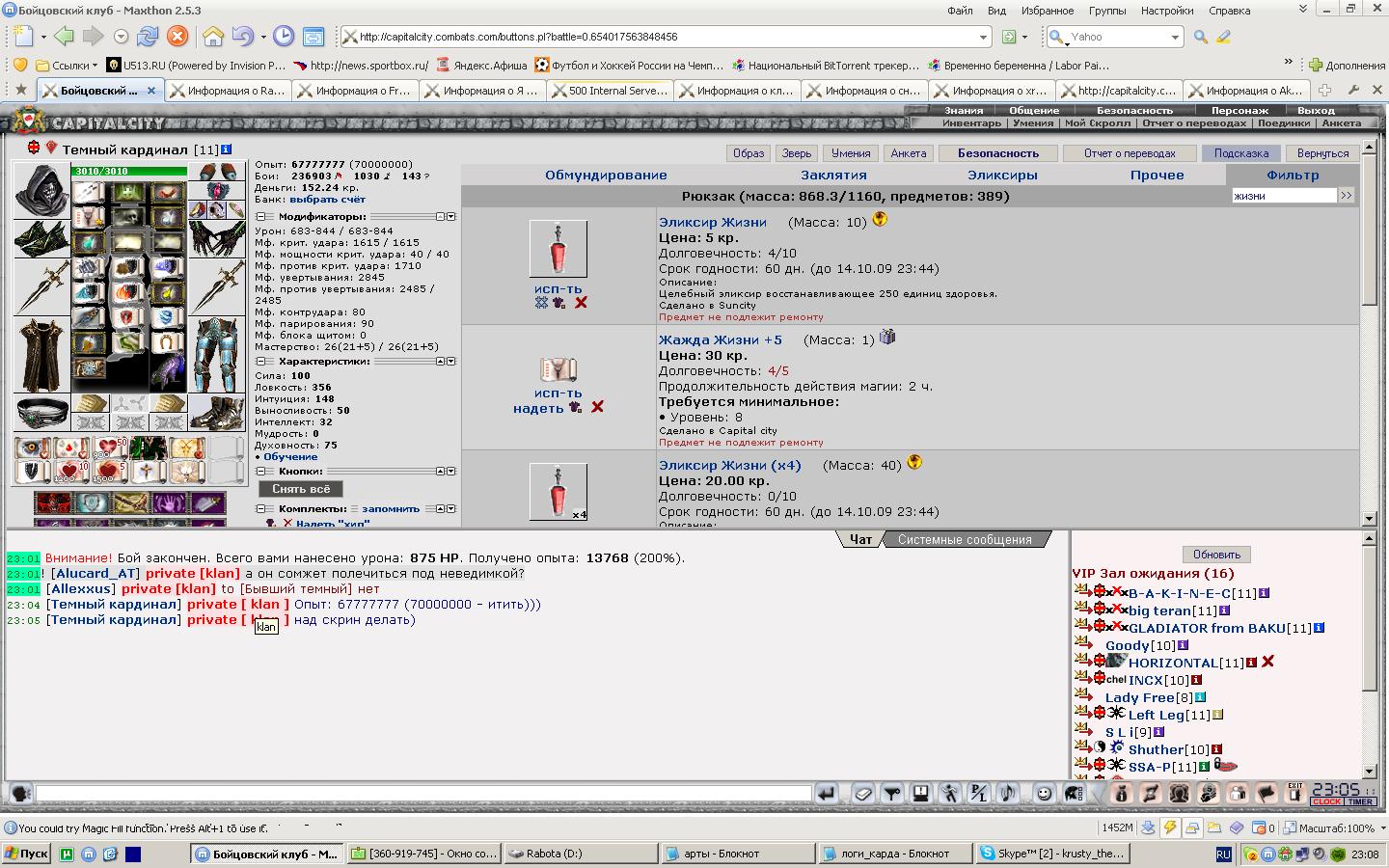Open the Пуск start menu
1389x868 pixels.
tap(26, 854)
